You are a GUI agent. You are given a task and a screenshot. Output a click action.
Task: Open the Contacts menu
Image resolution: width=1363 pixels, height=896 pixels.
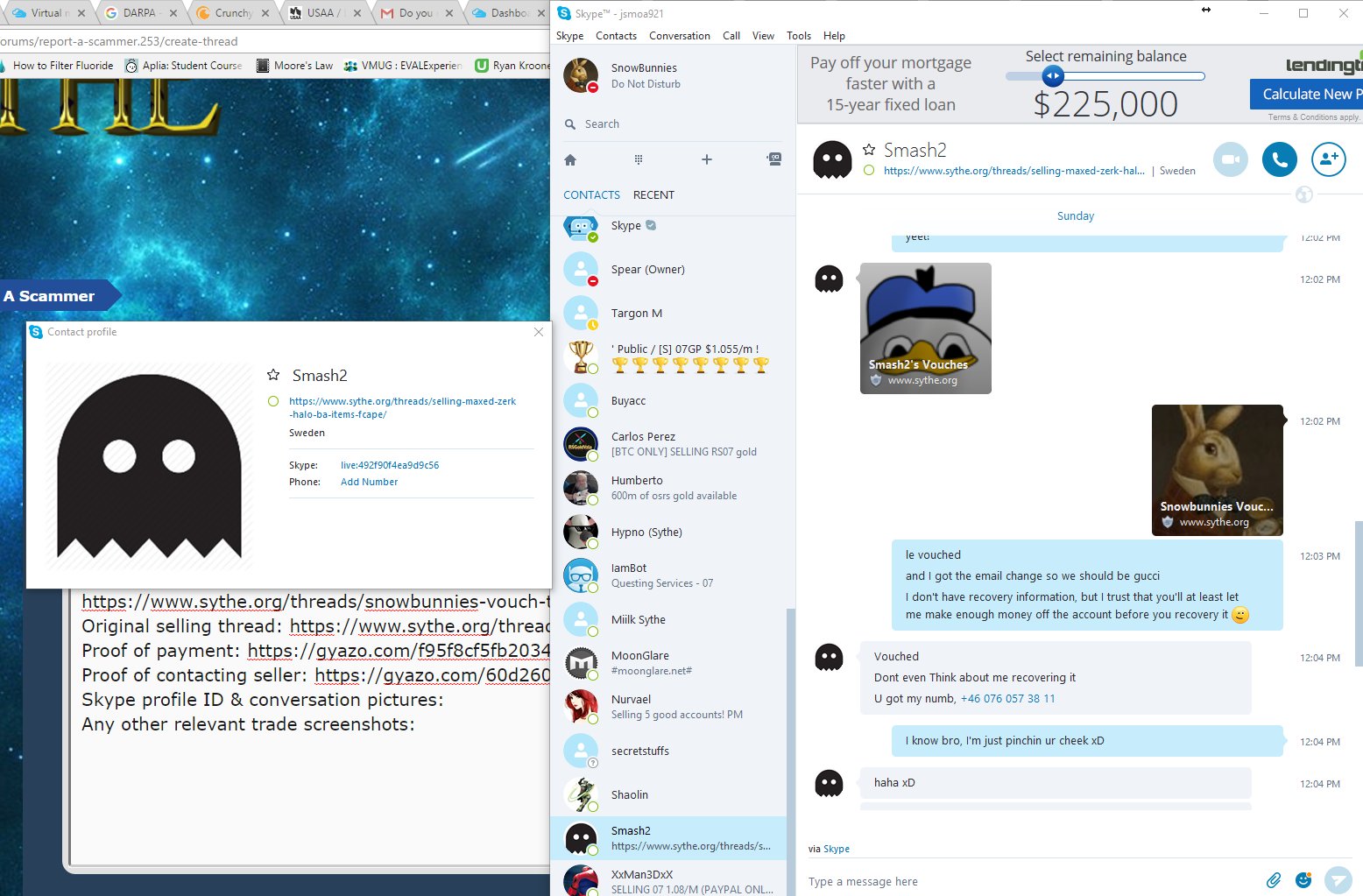pyautogui.click(x=616, y=36)
